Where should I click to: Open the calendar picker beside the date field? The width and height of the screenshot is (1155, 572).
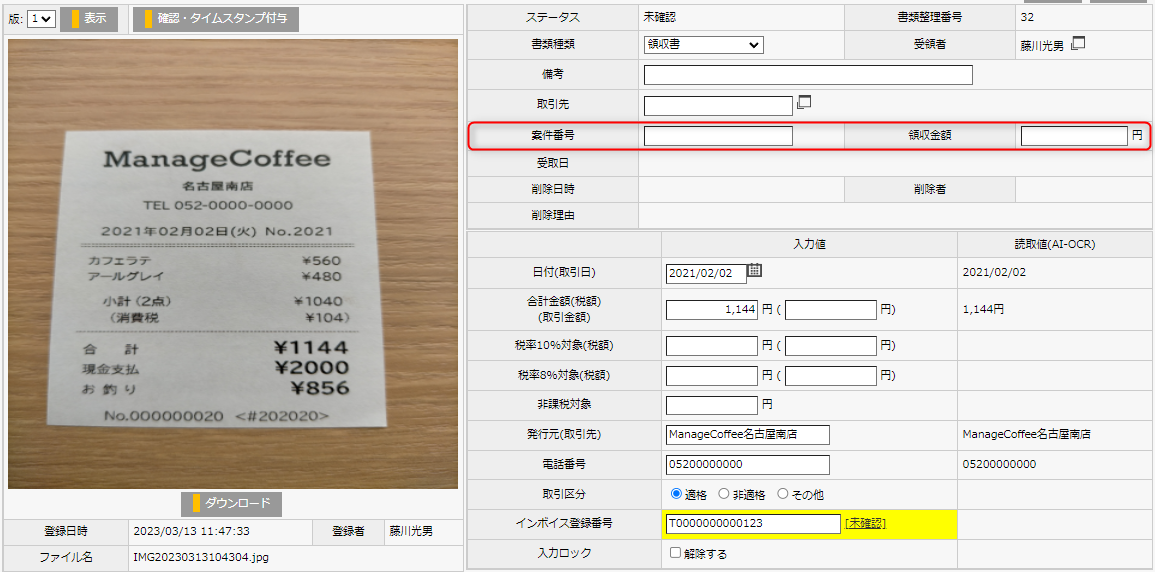tap(755, 271)
